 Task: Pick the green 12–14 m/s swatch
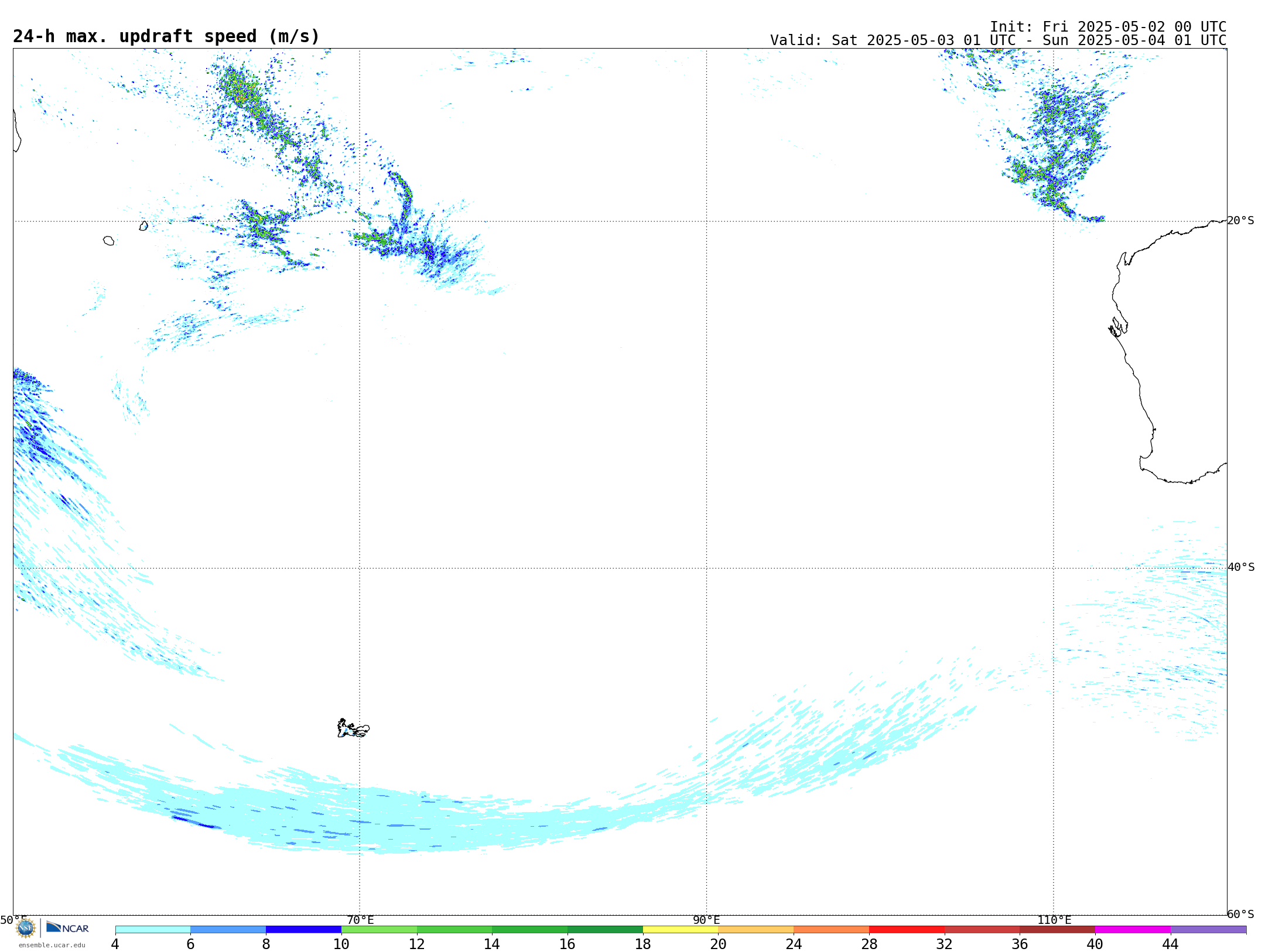(454, 930)
